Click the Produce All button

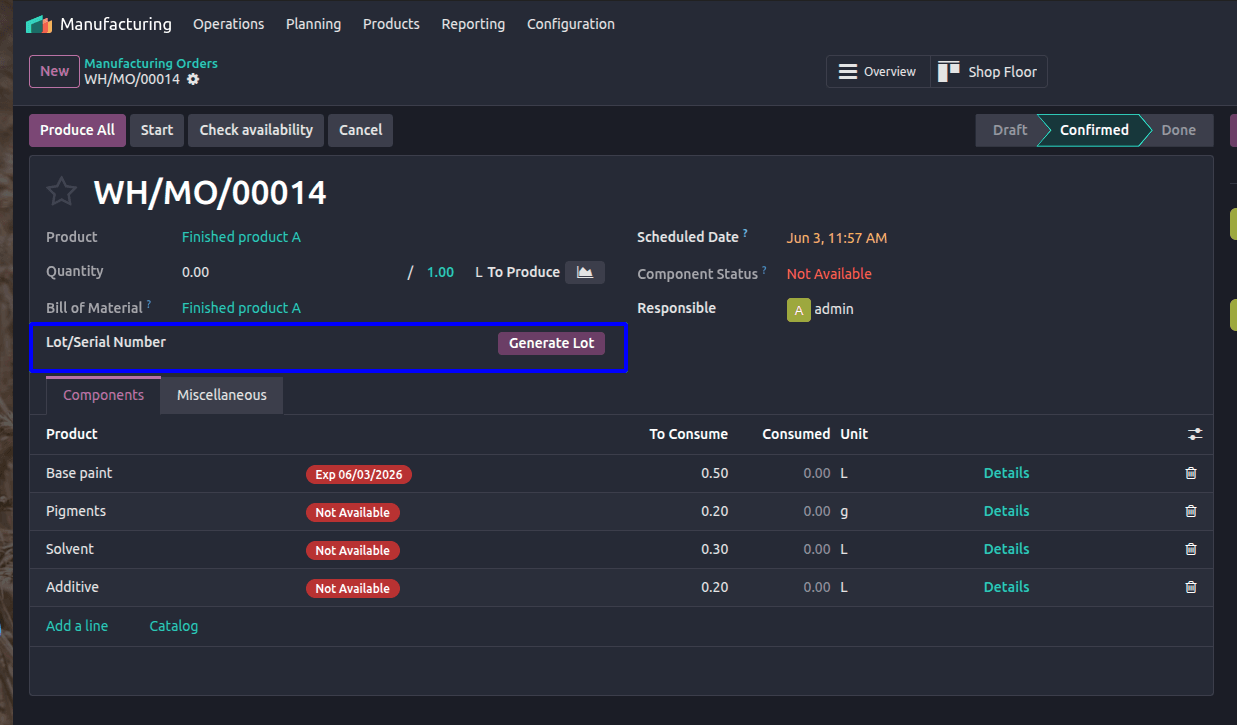[77, 130]
